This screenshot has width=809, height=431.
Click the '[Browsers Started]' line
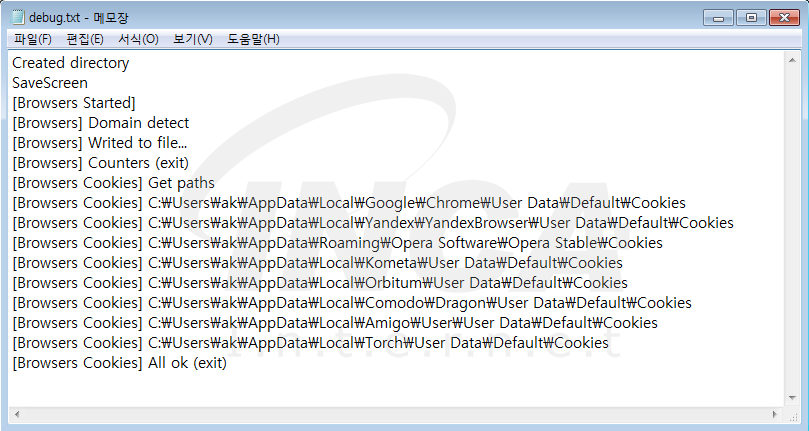(x=74, y=103)
